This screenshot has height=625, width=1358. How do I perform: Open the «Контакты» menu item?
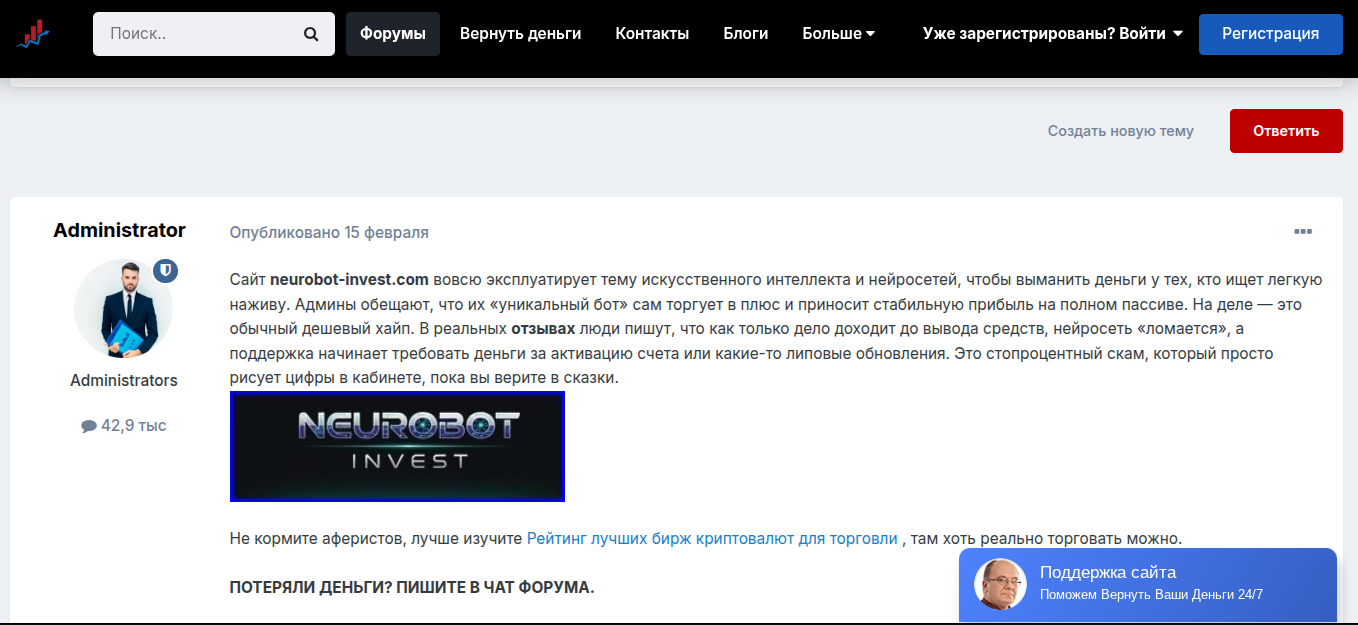coord(652,32)
